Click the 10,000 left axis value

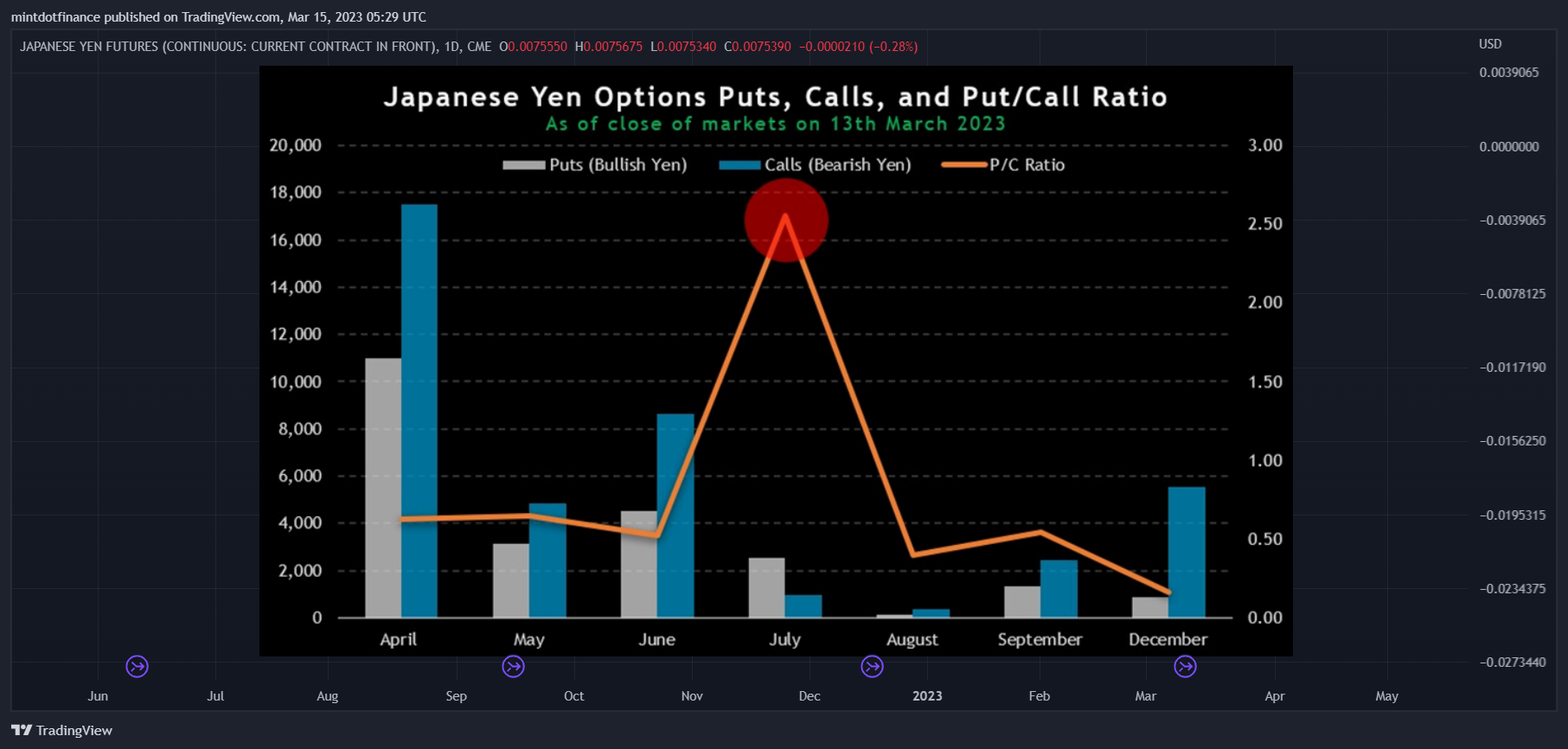[296, 381]
